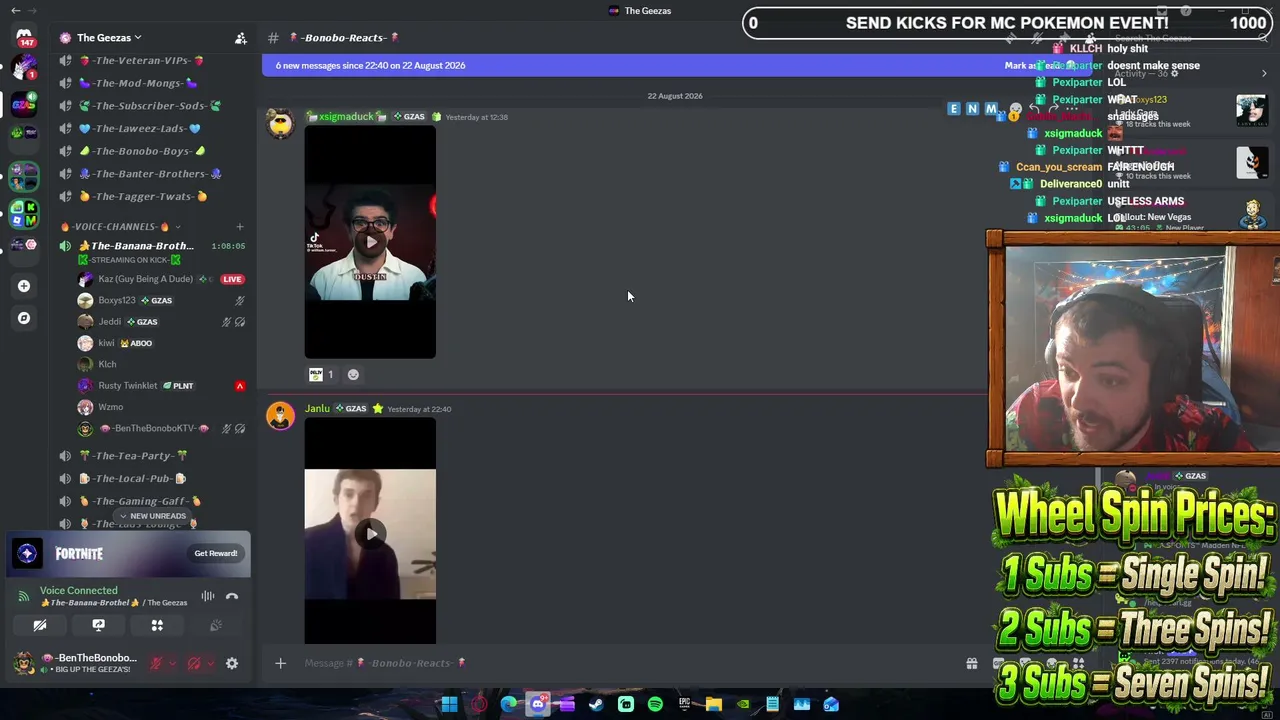This screenshot has height=720, width=1280.
Task: Open Discord direct messages home icon
Action: tap(24, 36)
